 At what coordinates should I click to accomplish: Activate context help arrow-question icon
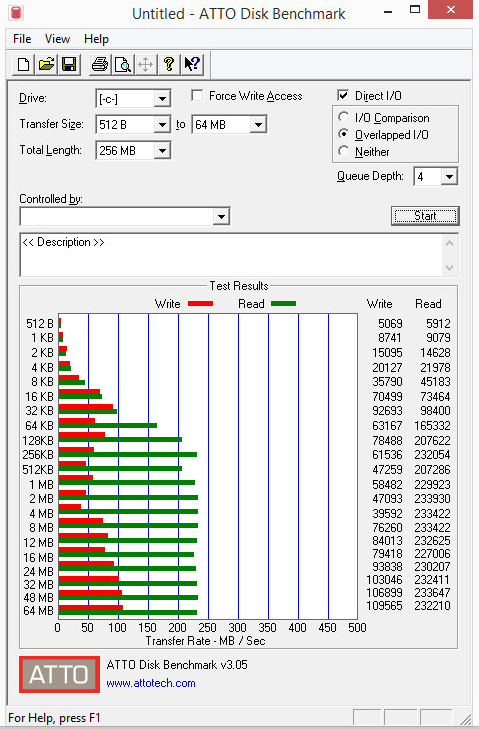[192, 64]
